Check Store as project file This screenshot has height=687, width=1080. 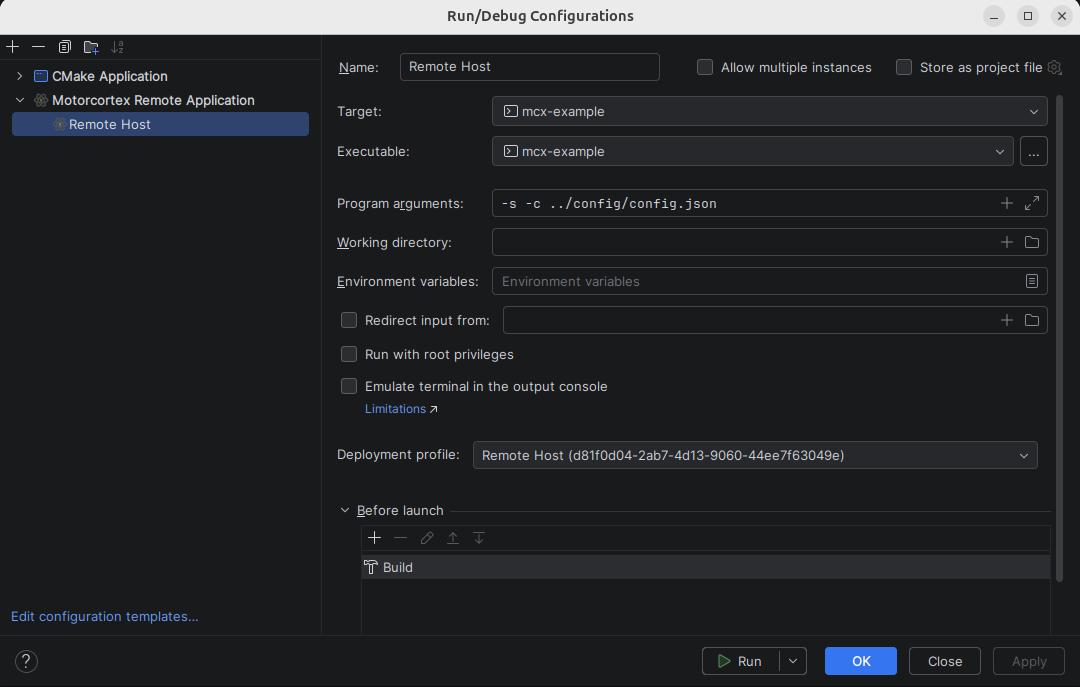pyautogui.click(x=904, y=67)
